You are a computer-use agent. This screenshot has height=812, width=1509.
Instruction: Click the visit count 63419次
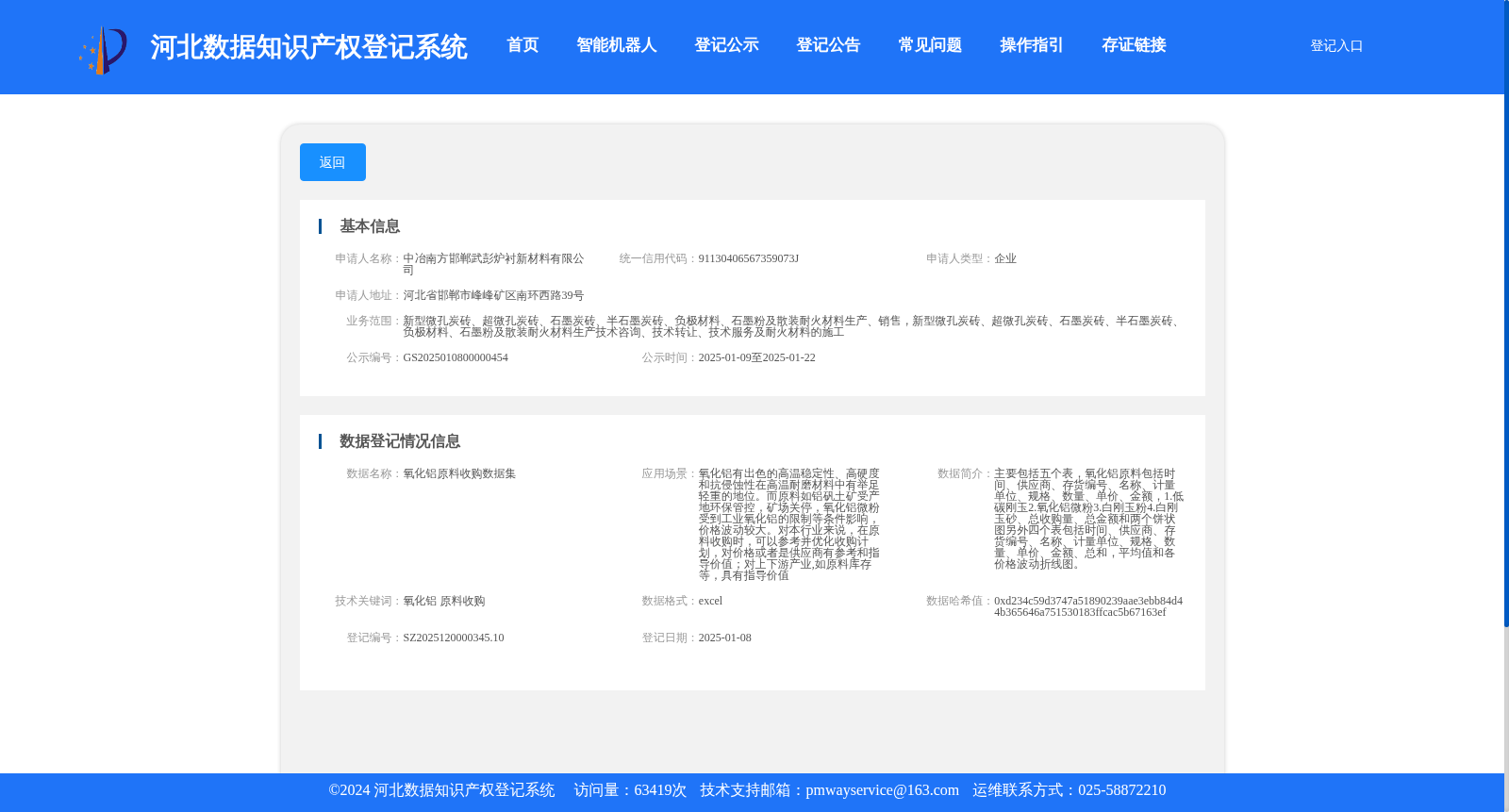point(660,790)
